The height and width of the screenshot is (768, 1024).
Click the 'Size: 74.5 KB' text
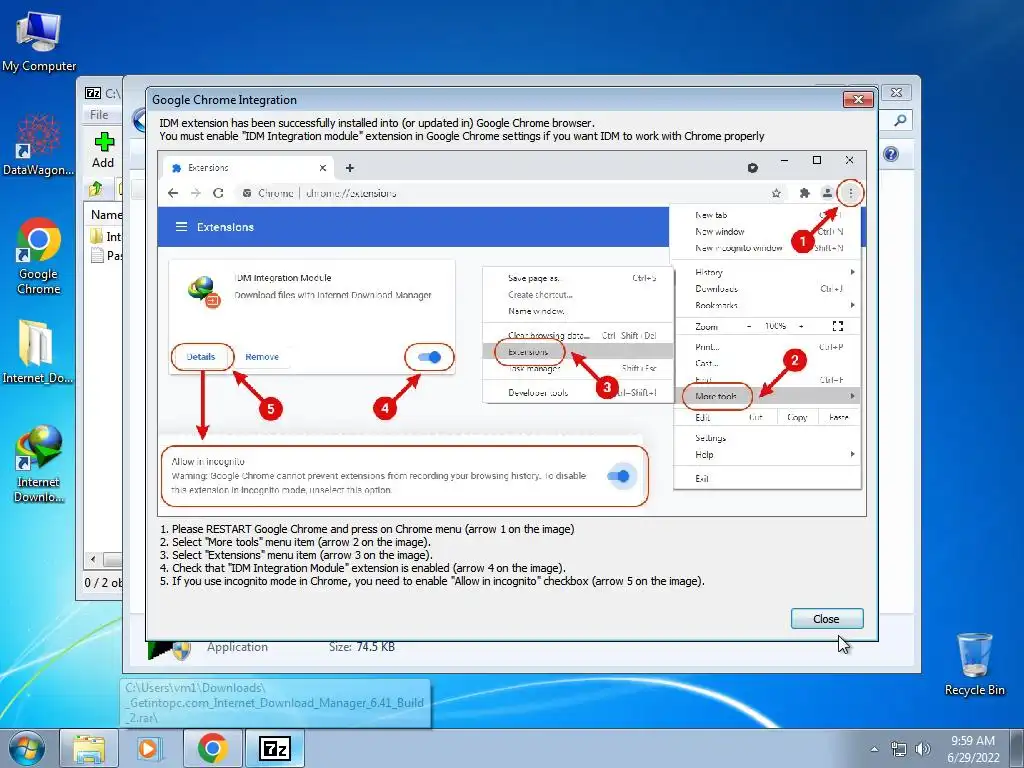[362, 647]
